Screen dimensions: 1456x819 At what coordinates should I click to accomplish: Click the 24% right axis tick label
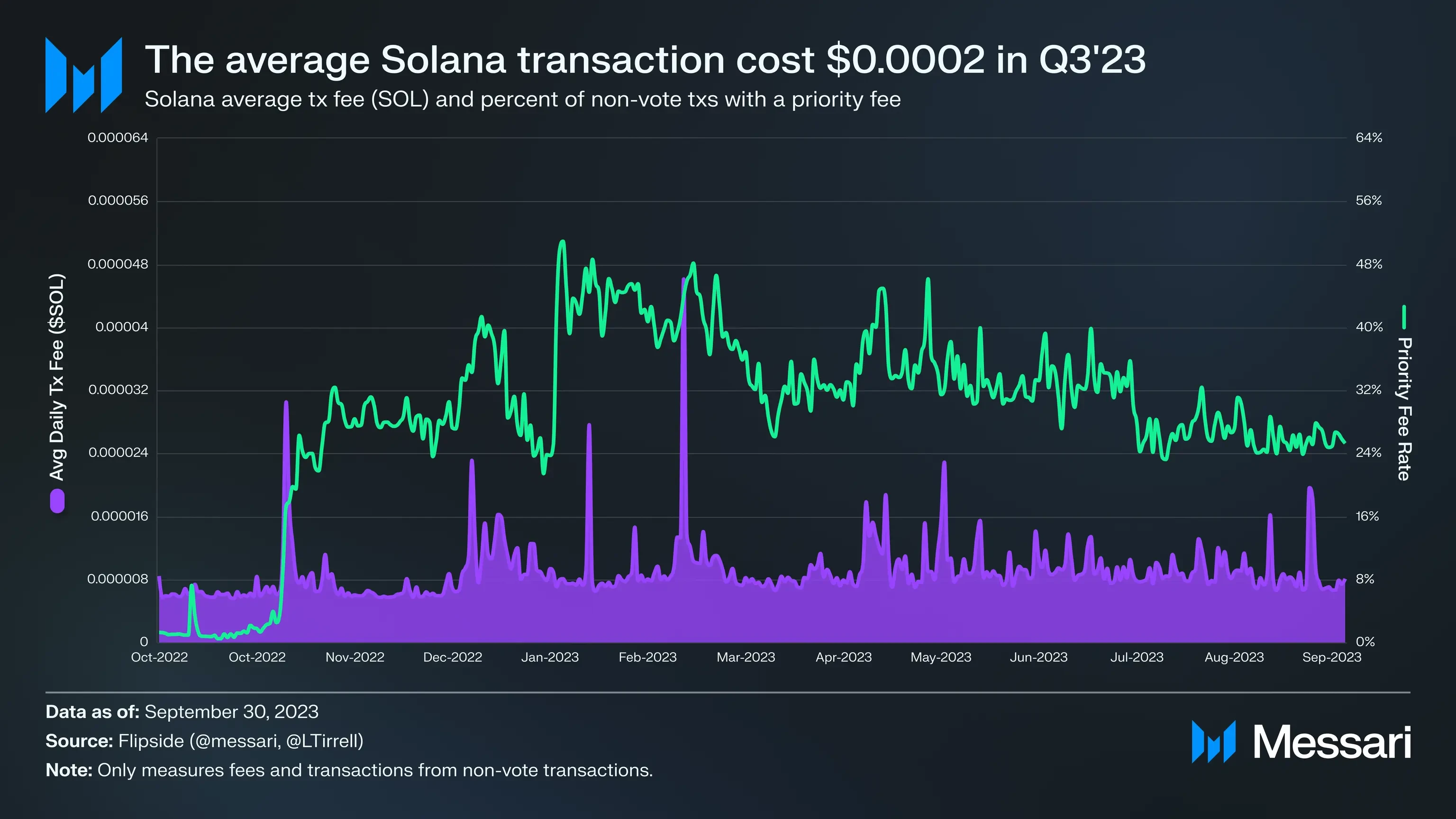pyautogui.click(x=1368, y=453)
